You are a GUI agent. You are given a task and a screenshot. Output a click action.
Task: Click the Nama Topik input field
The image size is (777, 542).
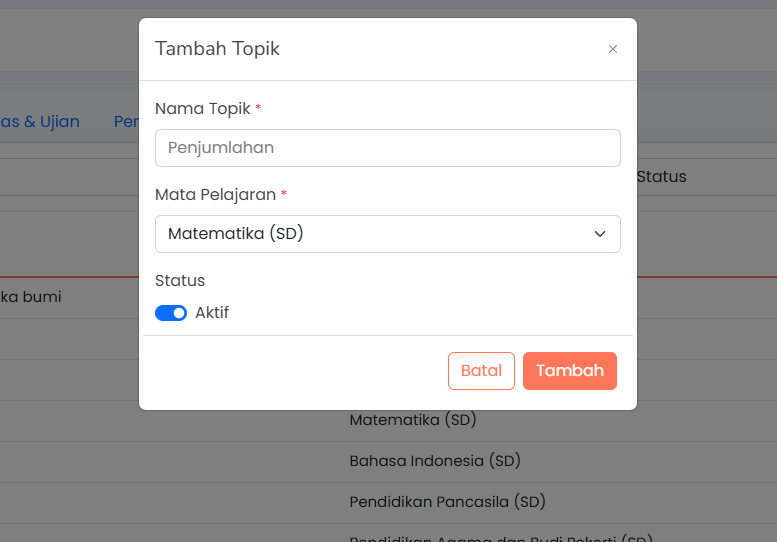[x=388, y=148]
